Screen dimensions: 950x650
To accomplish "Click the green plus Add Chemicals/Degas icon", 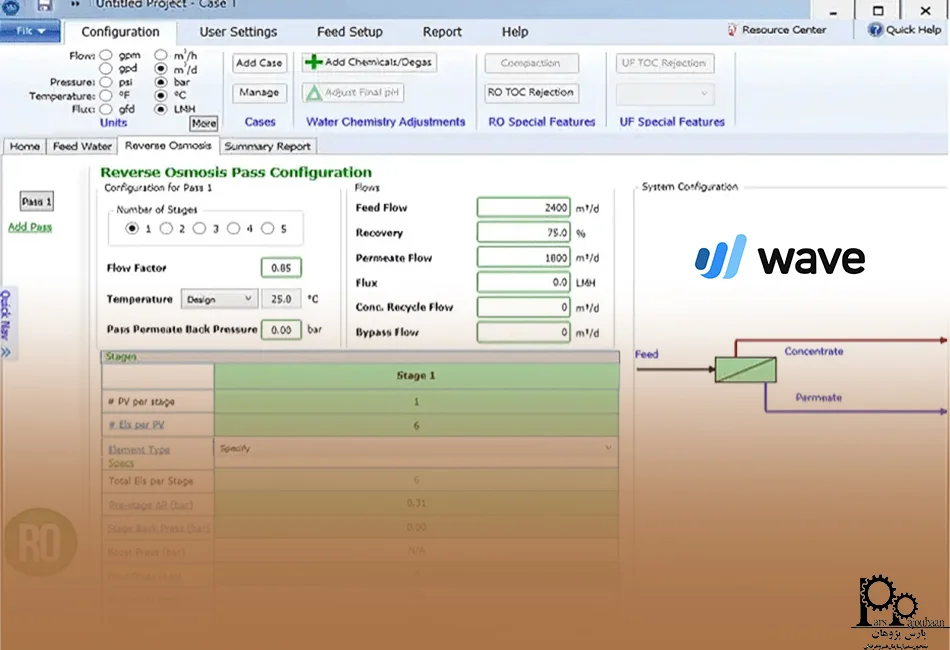I will pyautogui.click(x=314, y=62).
